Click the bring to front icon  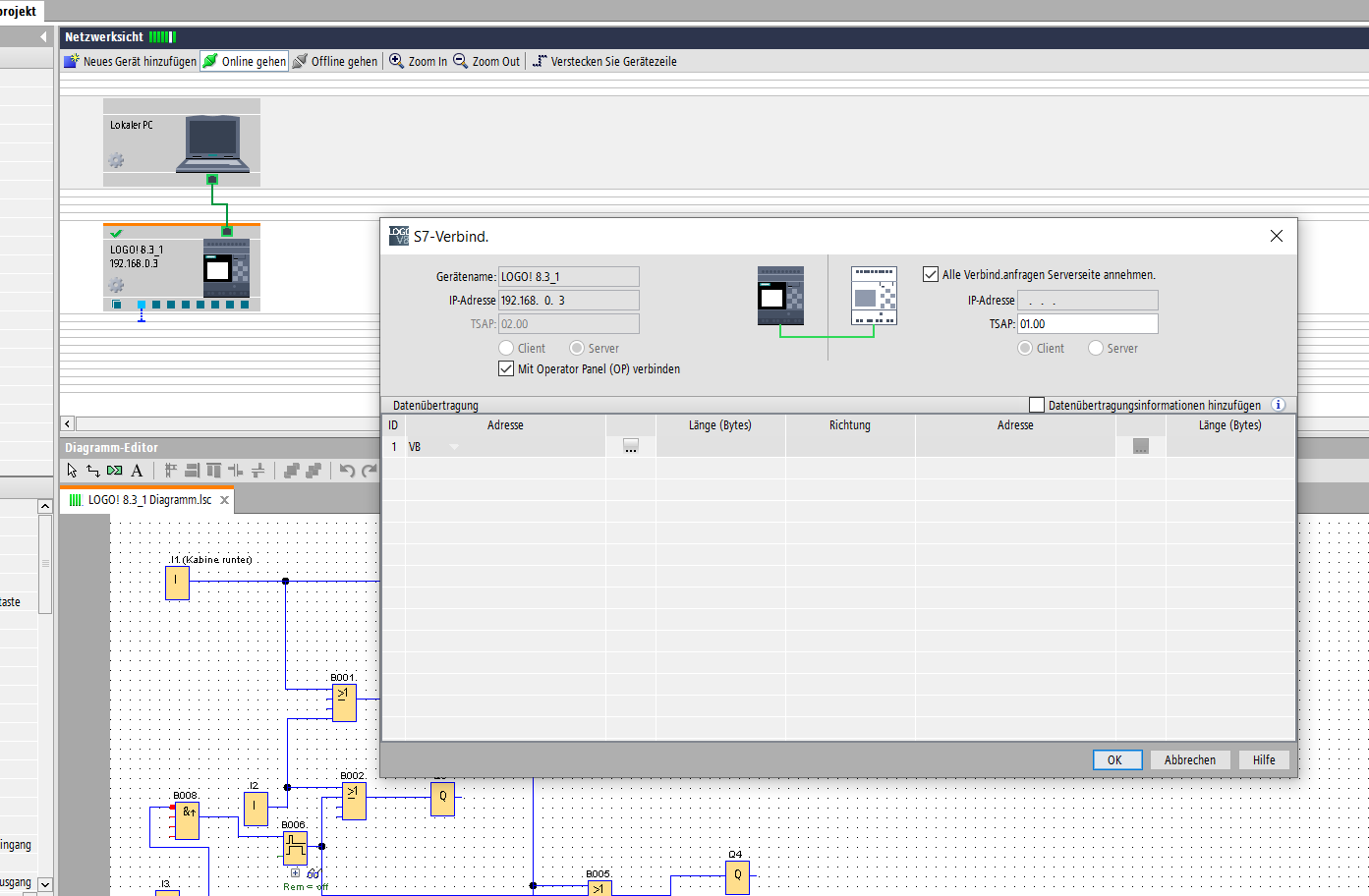[292, 471]
